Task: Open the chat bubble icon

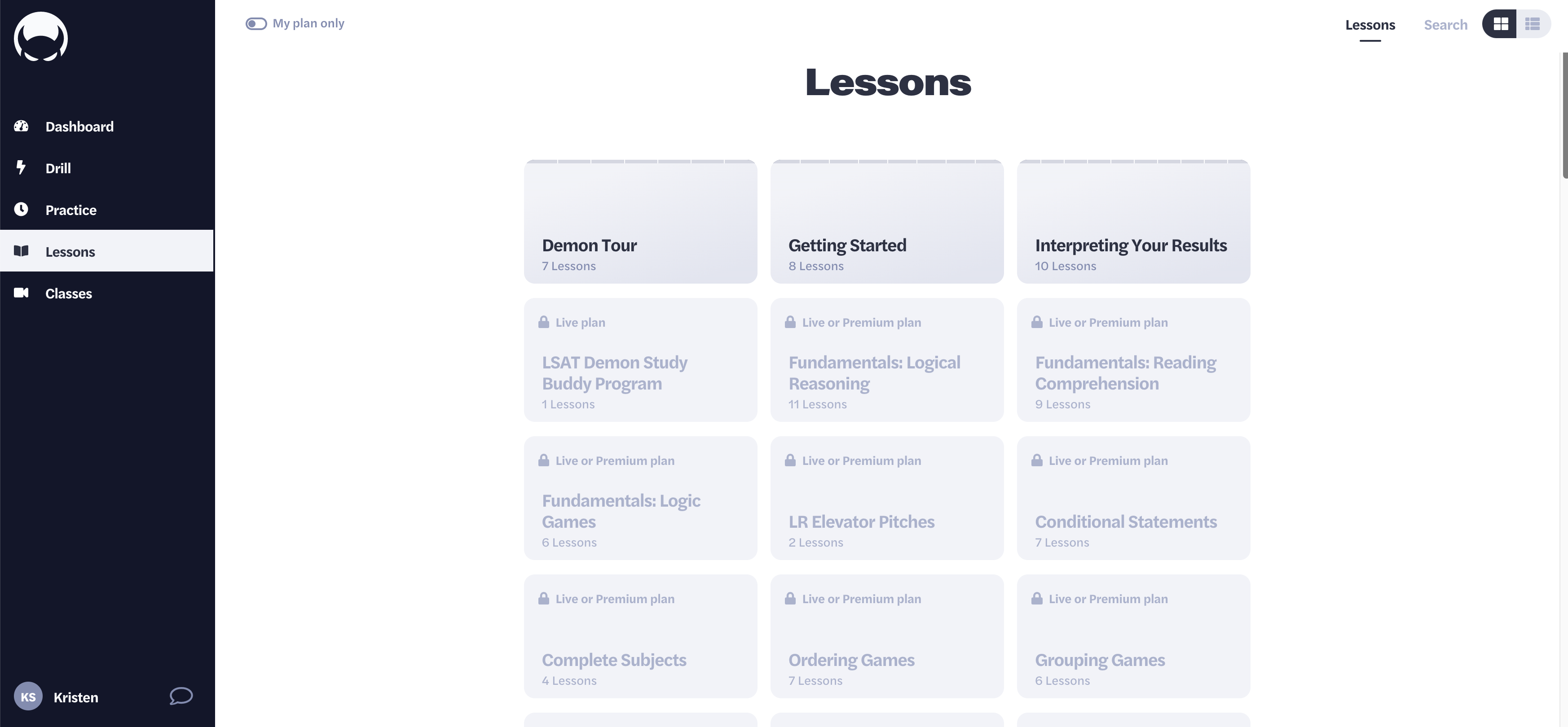Action: click(x=181, y=696)
